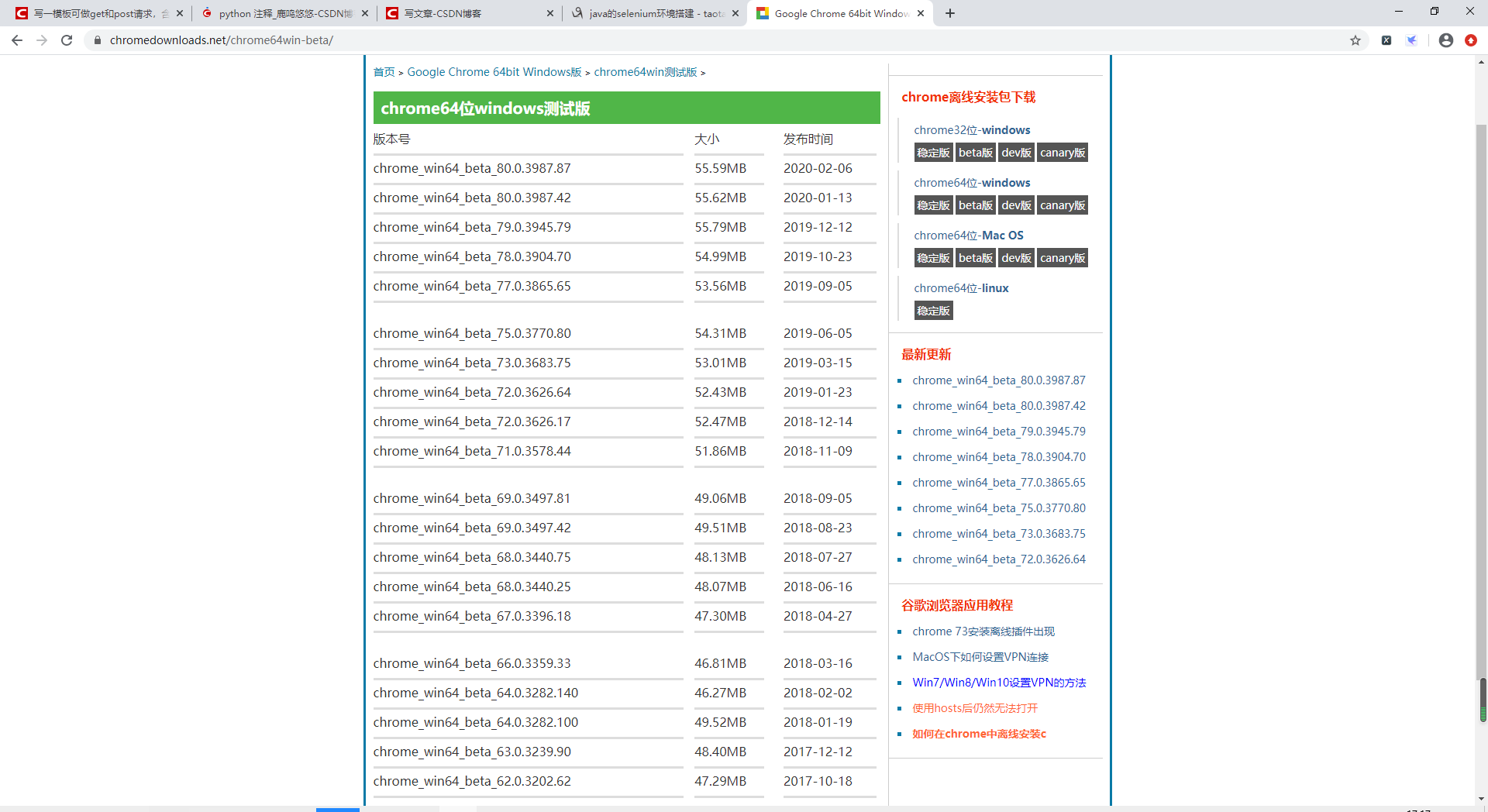Click canary版 under chrome32位-windows
Image resolution: width=1488 pixels, height=812 pixels.
click(x=1063, y=153)
